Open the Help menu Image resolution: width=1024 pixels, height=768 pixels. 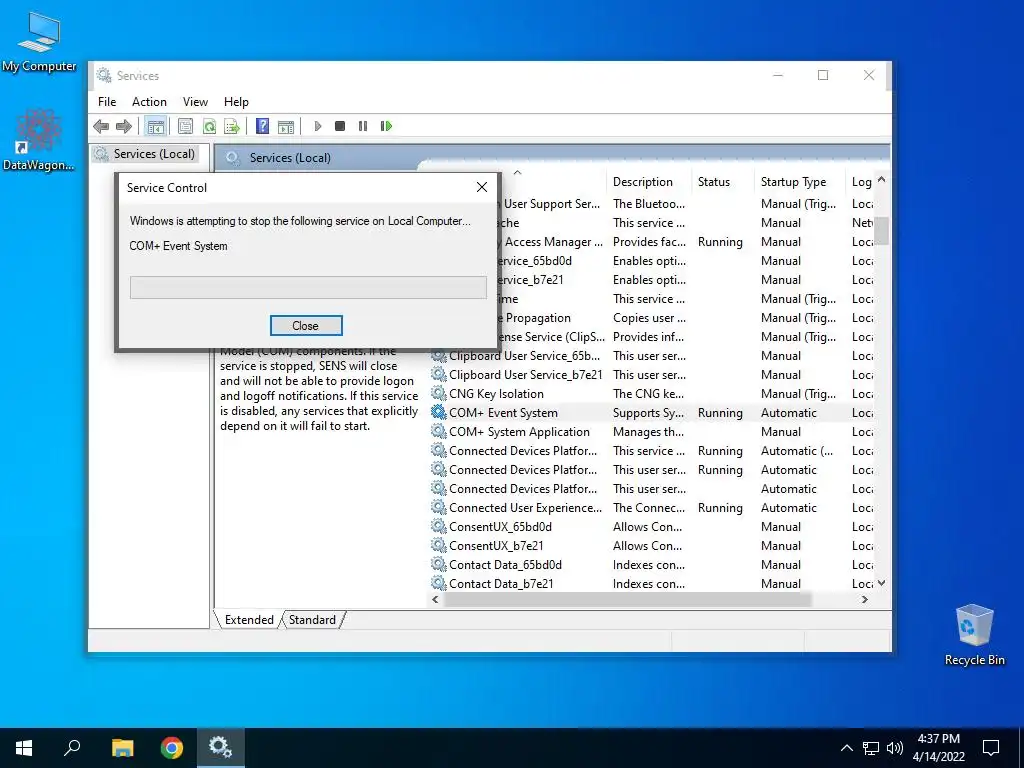click(x=236, y=102)
